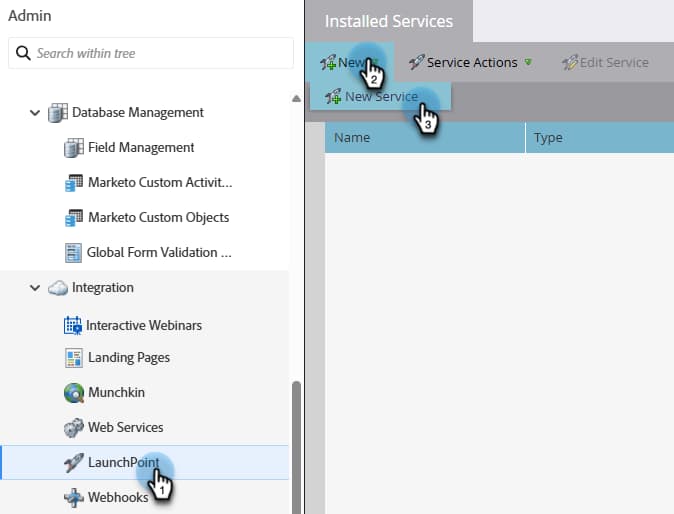Click the Global Form Validation icon
The height and width of the screenshot is (514, 674).
(73, 253)
